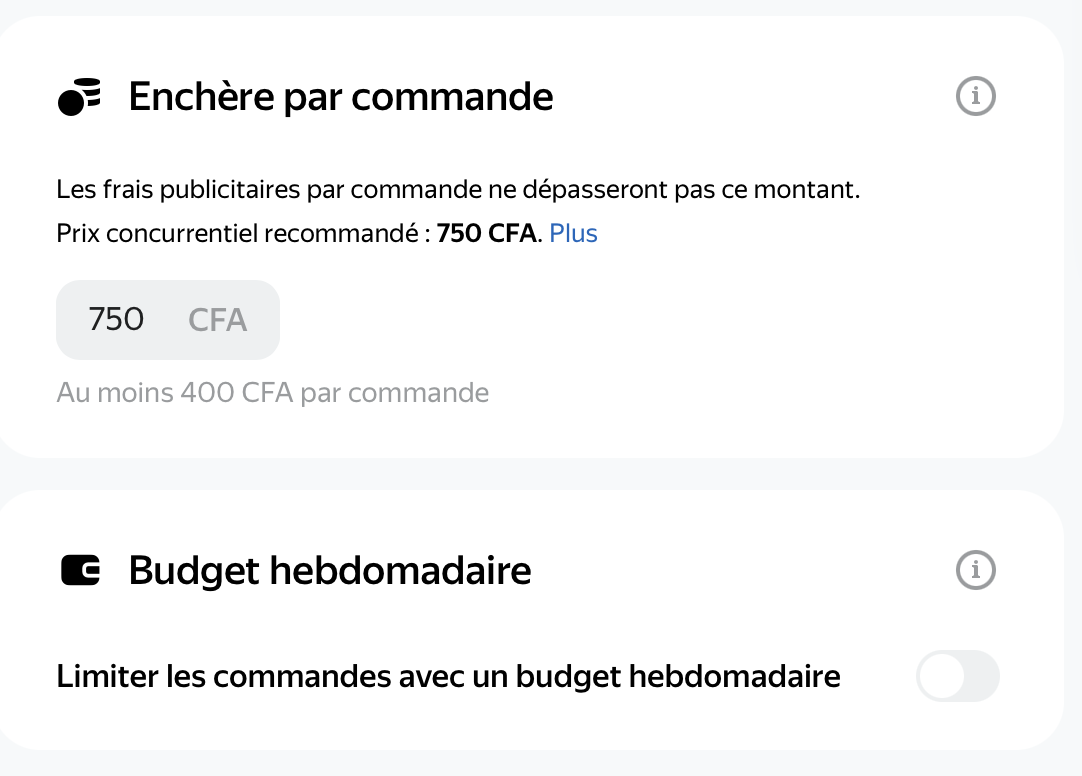
Task: Click empty area of the Enchère card
Action: tap(690, 324)
